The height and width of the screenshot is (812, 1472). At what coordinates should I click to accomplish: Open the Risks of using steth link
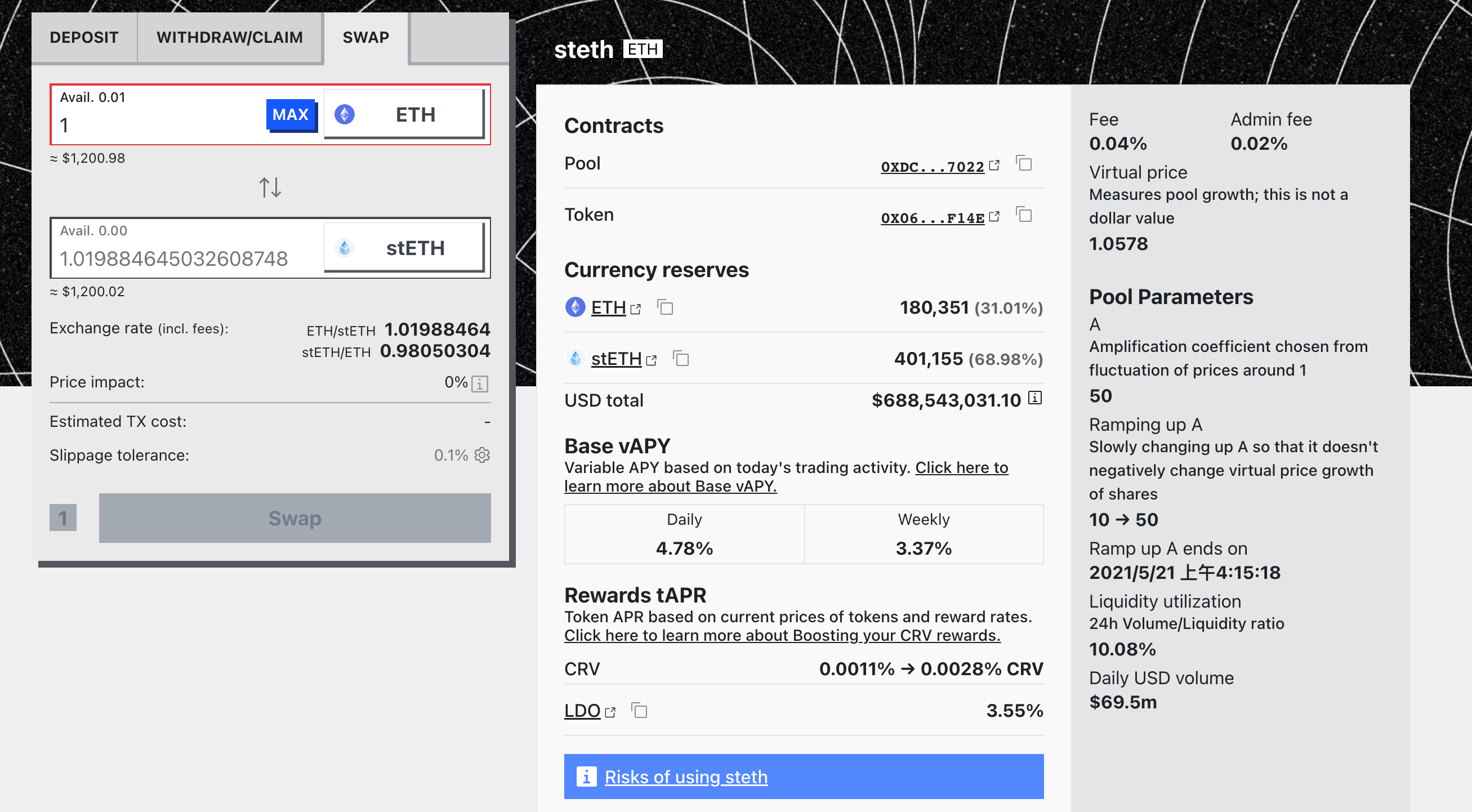(686, 777)
